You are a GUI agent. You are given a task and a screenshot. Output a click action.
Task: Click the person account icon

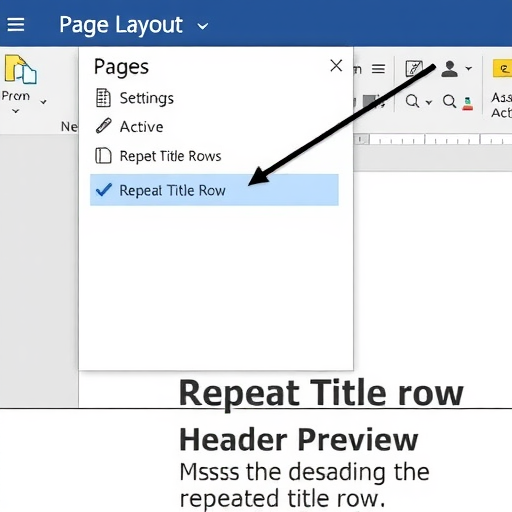449,69
